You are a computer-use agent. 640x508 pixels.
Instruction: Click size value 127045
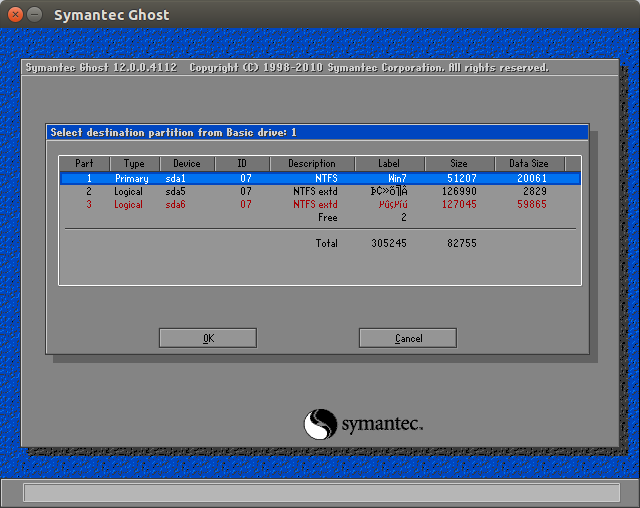(x=459, y=204)
